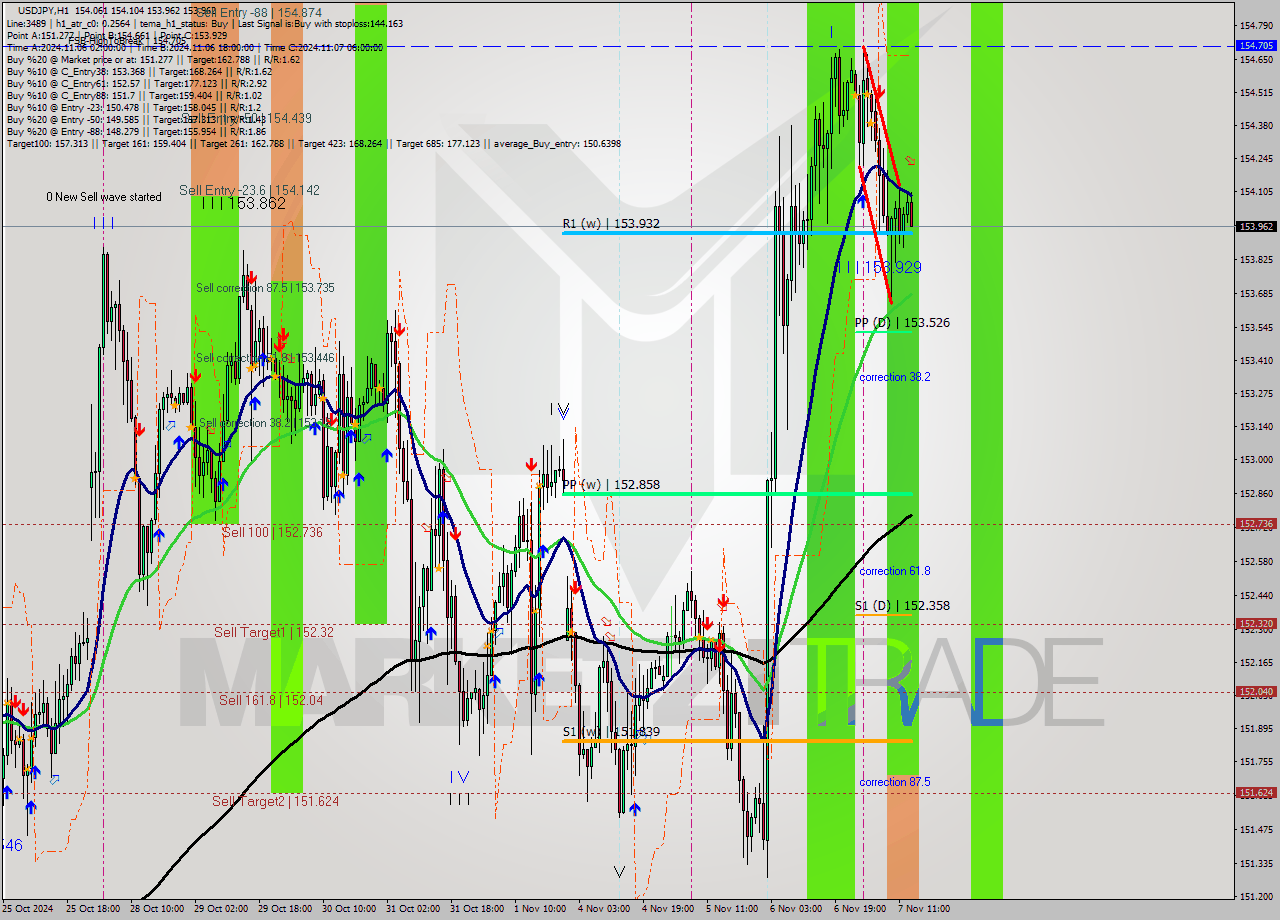Click the '6 Nov 03:00' time axis label
The width and height of the screenshot is (1280, 920).
point(794,909)
